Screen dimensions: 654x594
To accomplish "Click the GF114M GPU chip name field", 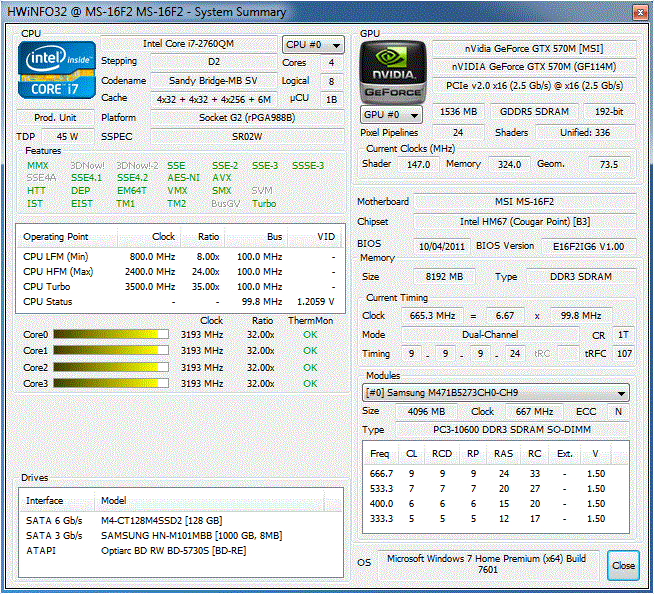I will [x=534, y=67].
